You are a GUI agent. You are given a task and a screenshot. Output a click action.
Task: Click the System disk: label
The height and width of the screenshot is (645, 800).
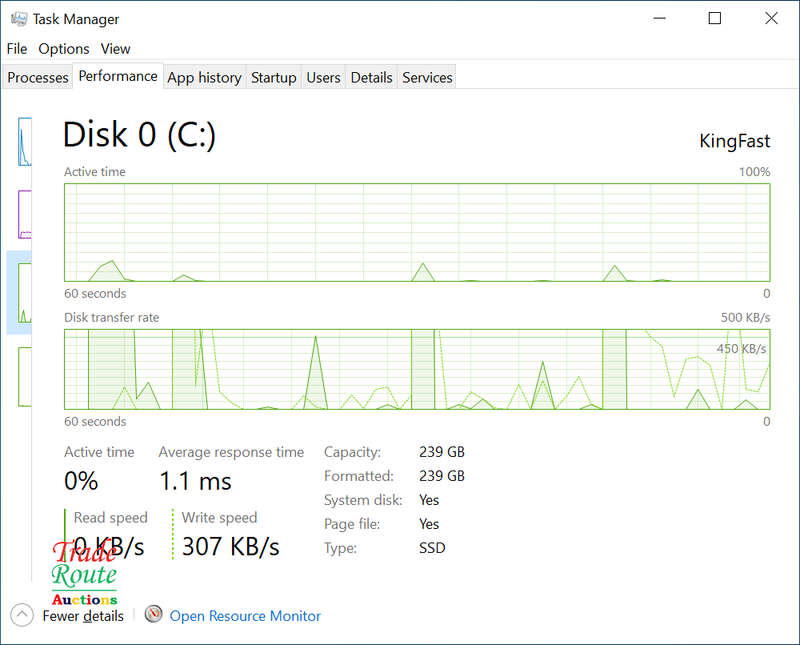click(x=363, y=500)
